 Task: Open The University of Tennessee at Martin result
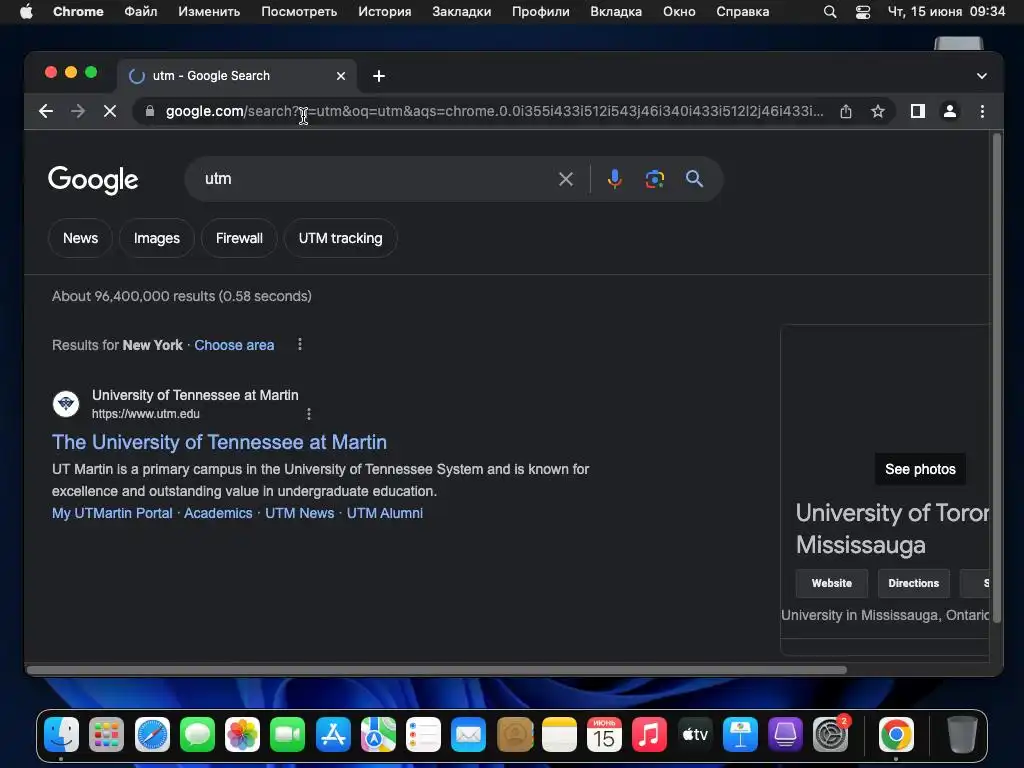point(219,442)
